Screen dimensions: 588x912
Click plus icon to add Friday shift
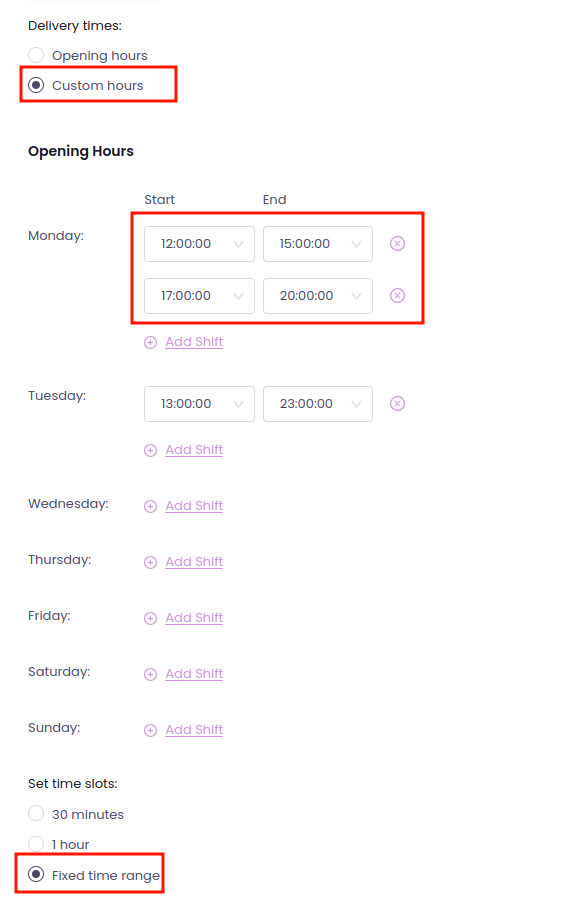[151, 618]
